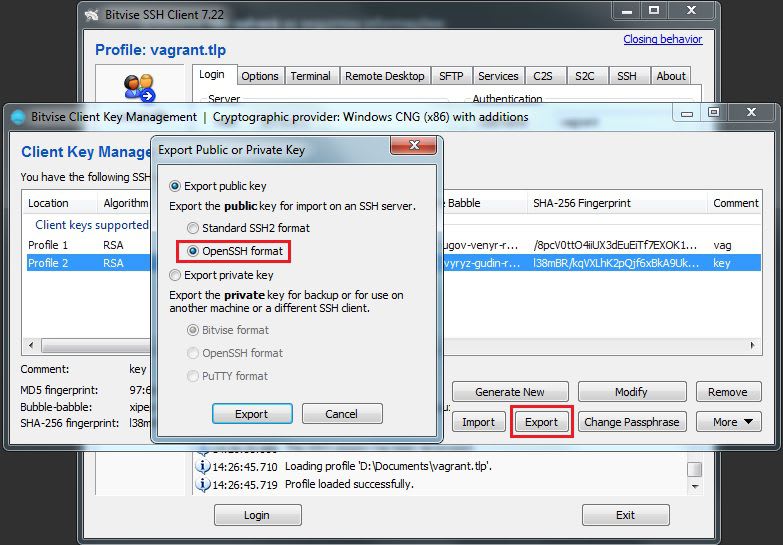783x545 pixels.
Task: Click Generate New key button
Action: pyautogui.click(x=510, y=392)
